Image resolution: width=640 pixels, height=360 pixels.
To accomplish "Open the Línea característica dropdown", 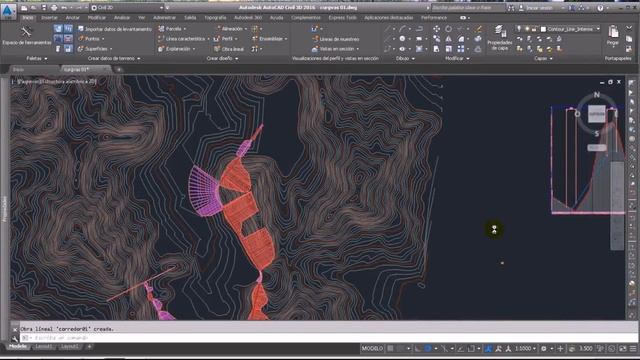I will (183, 39).
